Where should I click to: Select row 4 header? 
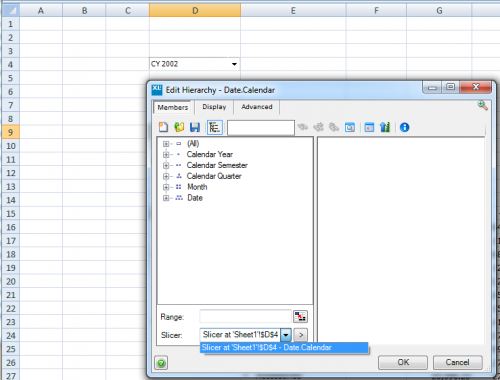tap(11, 65)
